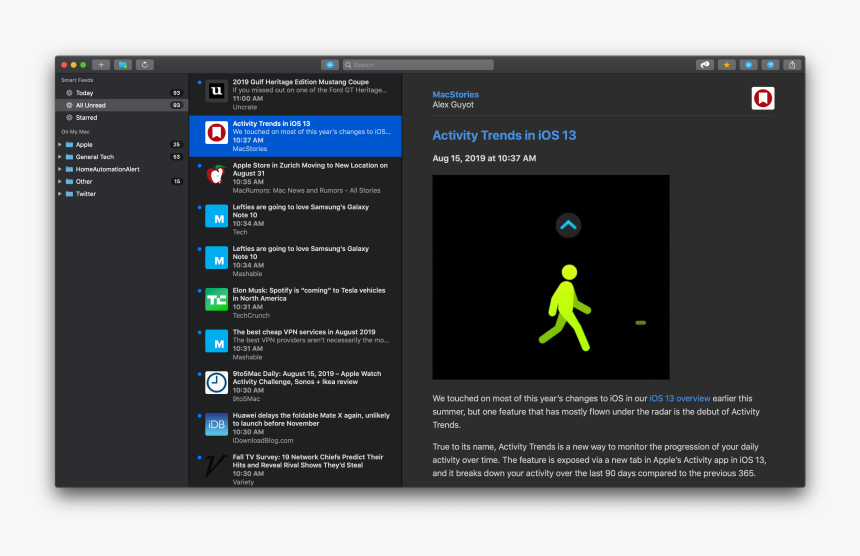The image size is (860, 556).
Task: Click the MacRumors apple feed icon
Action: pyautogui.click(x=216, y=174)
